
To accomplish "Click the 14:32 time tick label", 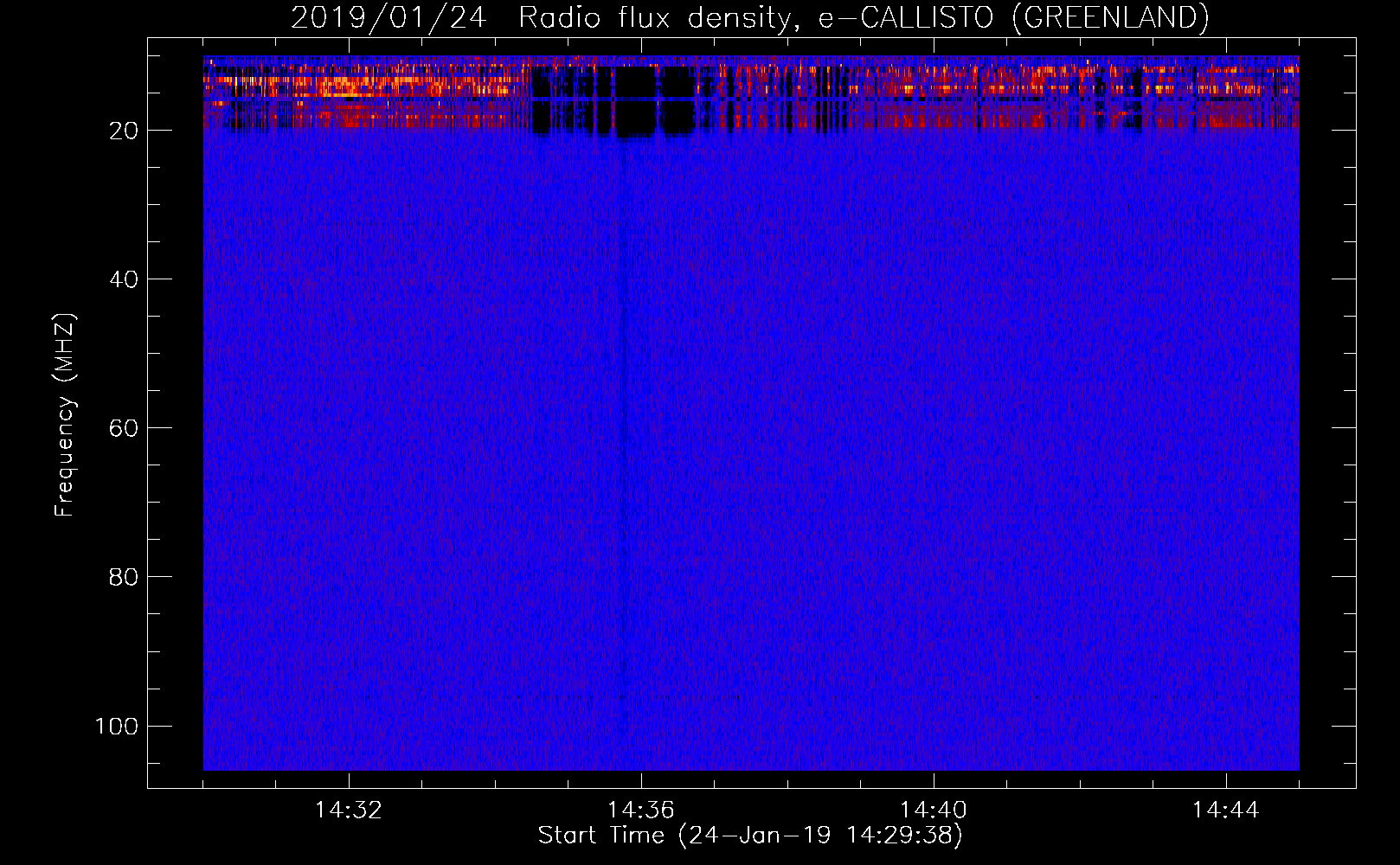I will point(349,811).
